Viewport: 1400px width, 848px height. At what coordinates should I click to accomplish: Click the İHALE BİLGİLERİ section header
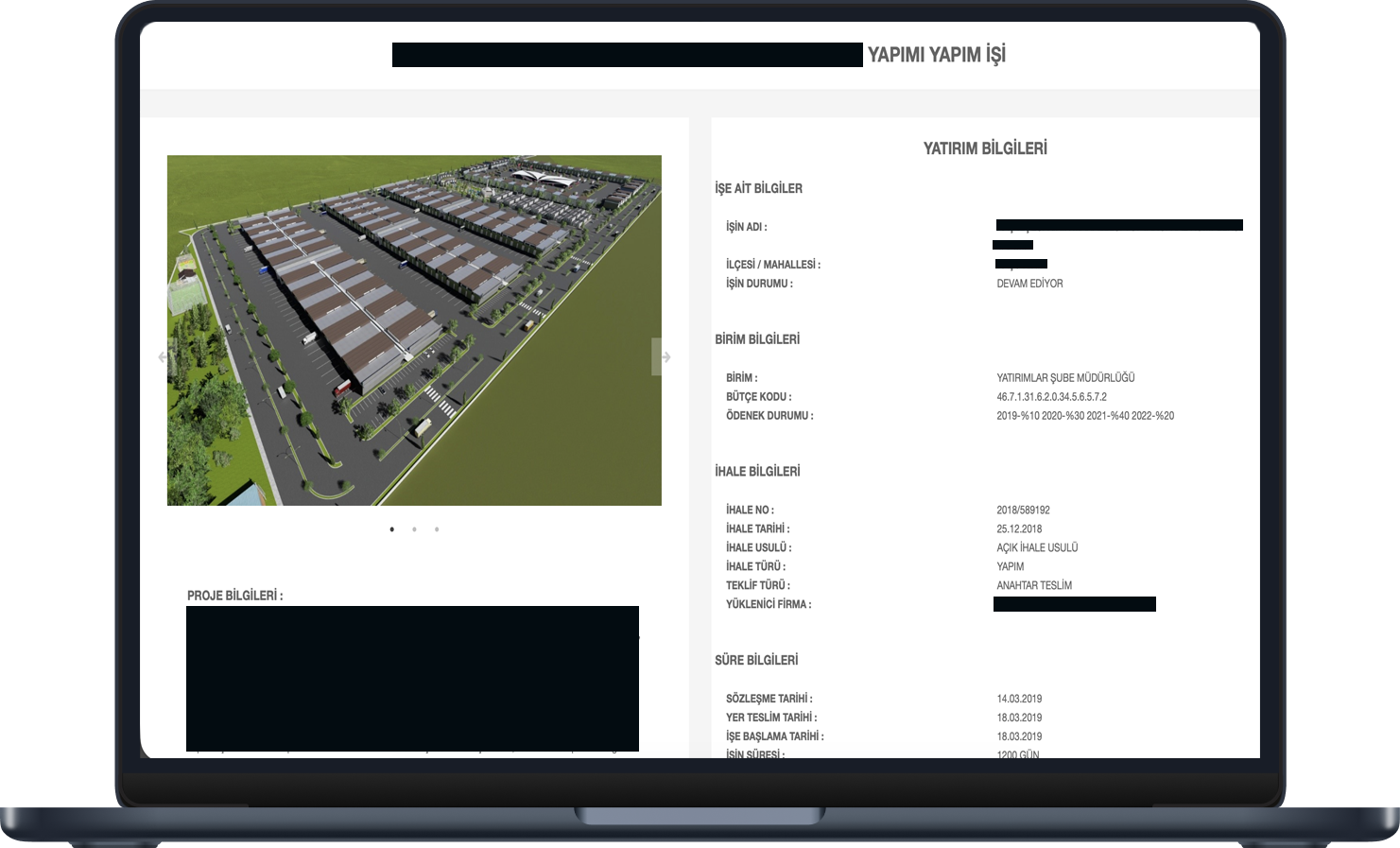click(x=757, y=472)
